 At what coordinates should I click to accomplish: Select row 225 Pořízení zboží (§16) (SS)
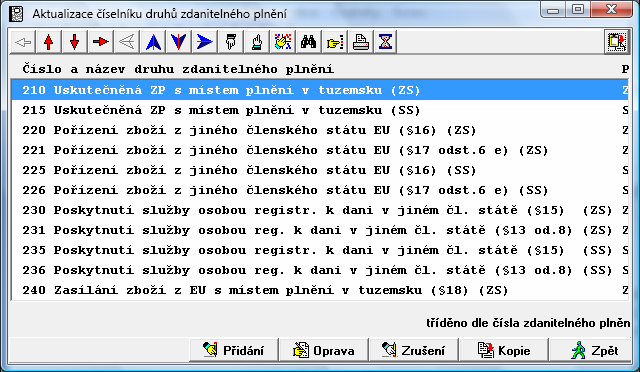(320, 170)
